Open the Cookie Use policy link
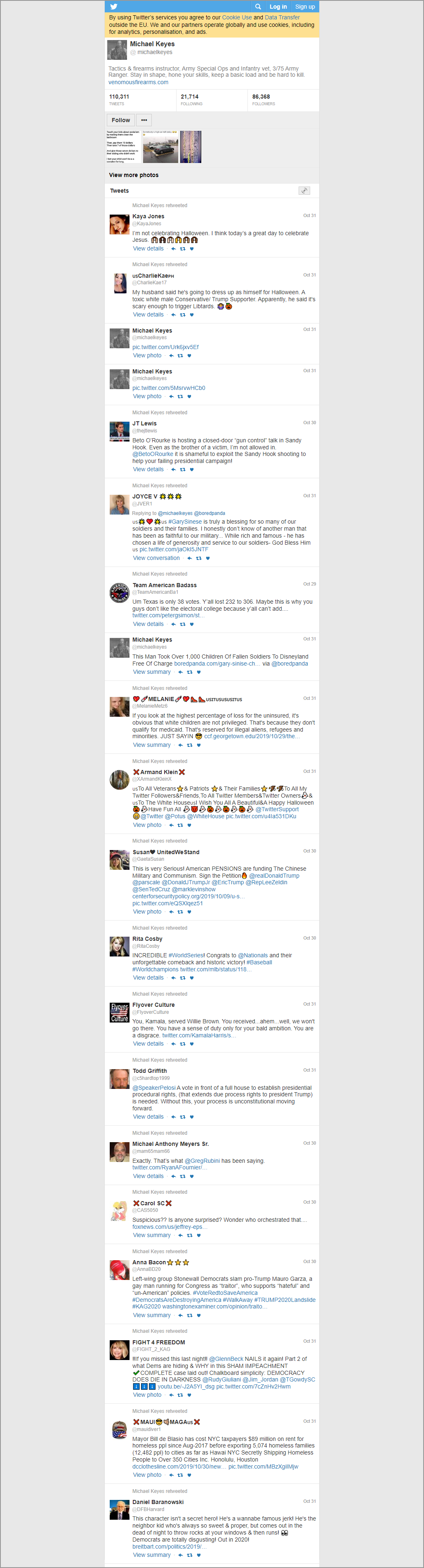 tap(237, 18)
